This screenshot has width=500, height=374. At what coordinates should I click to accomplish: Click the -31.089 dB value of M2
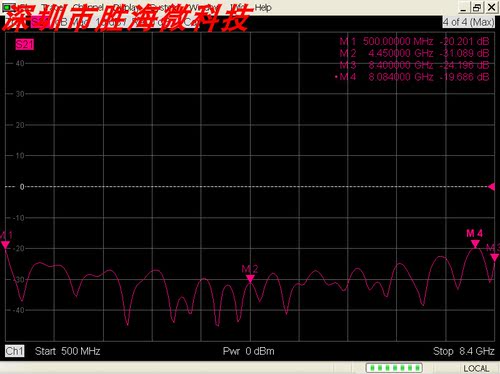tap(464, 53)
